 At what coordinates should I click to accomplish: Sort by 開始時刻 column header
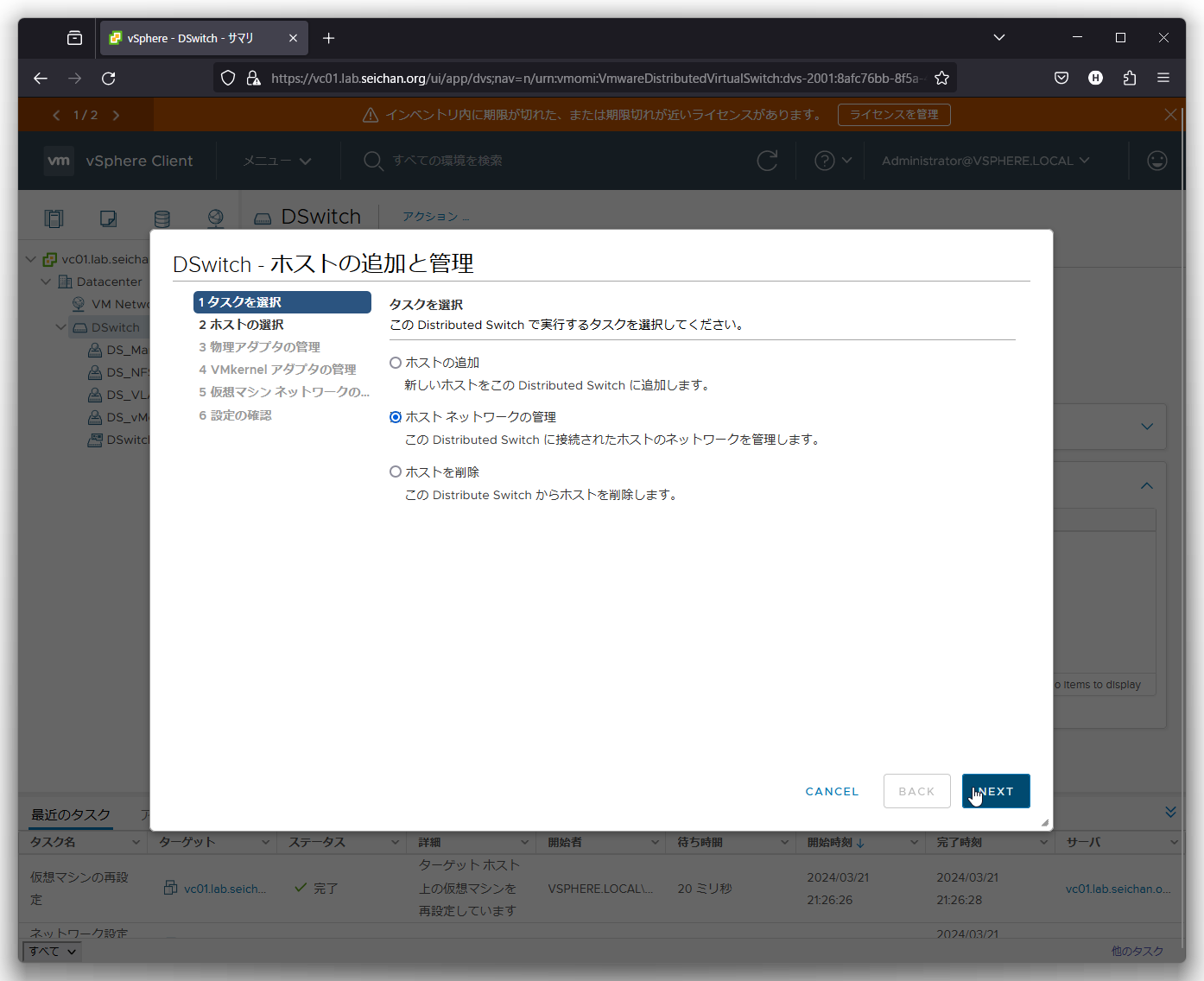(836, 842)
